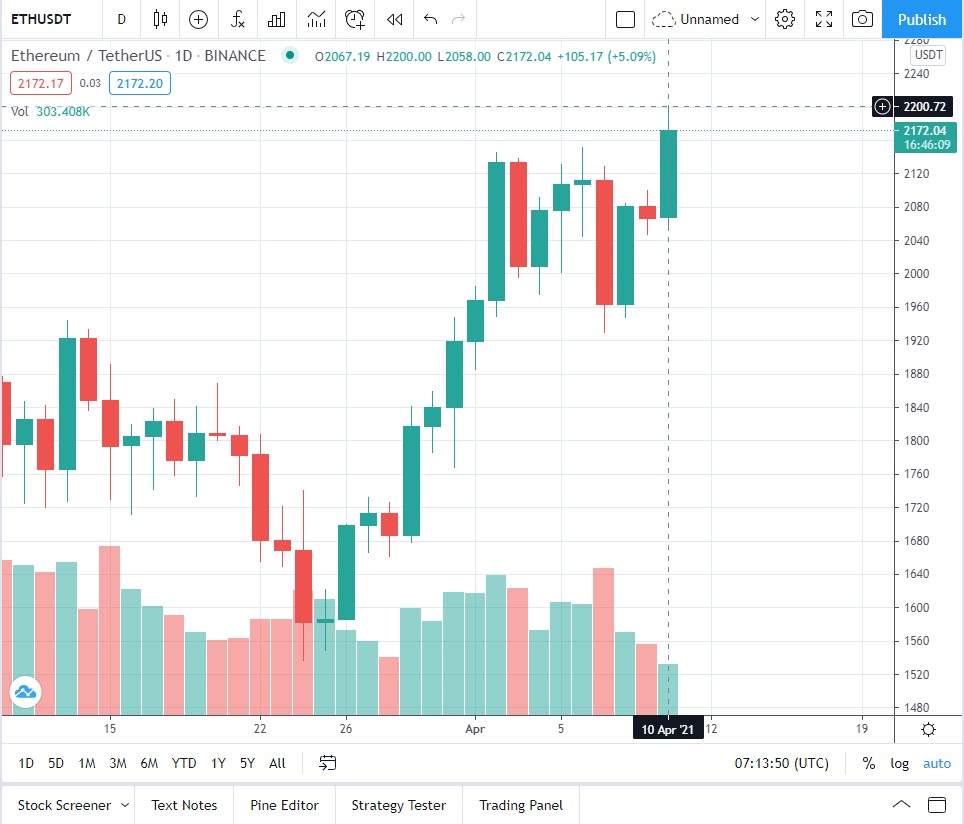Open chart settings with the gear icon
964x824 pixels.
tap(785, 19)
